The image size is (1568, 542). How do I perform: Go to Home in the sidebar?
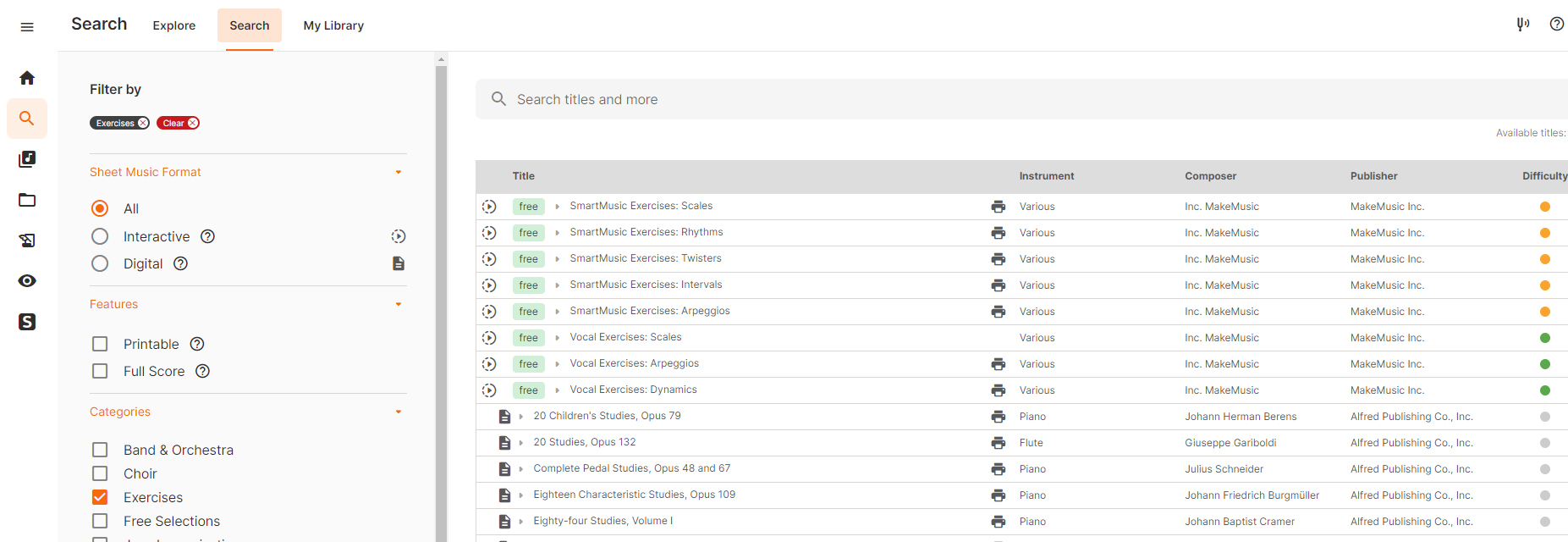[27, 78]
